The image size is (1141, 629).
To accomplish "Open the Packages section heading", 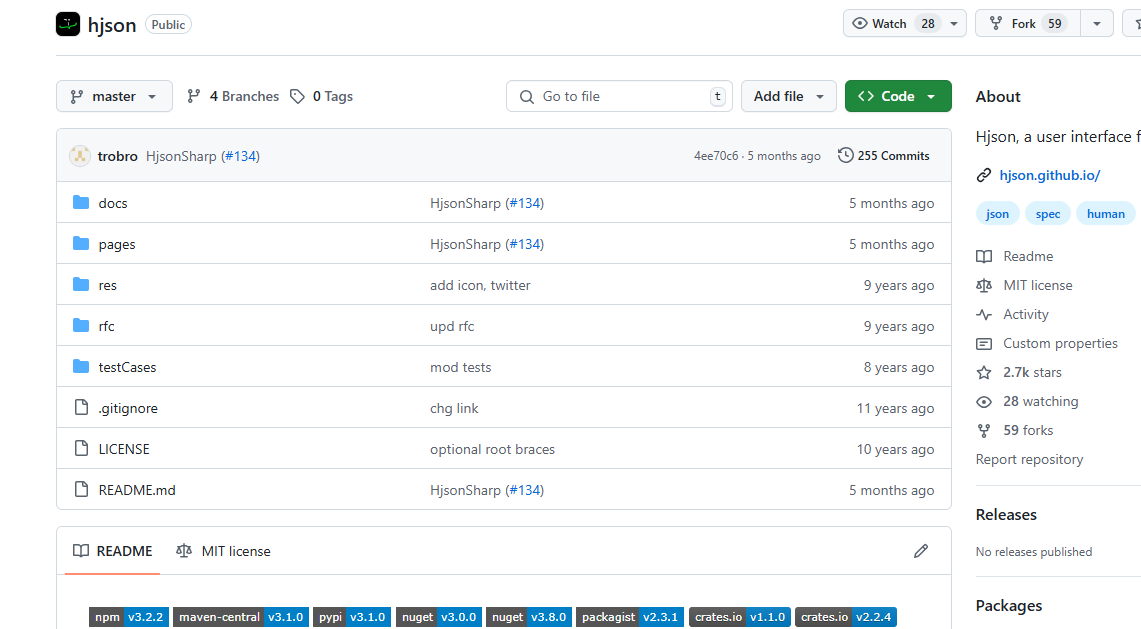I will (1009, 605).
